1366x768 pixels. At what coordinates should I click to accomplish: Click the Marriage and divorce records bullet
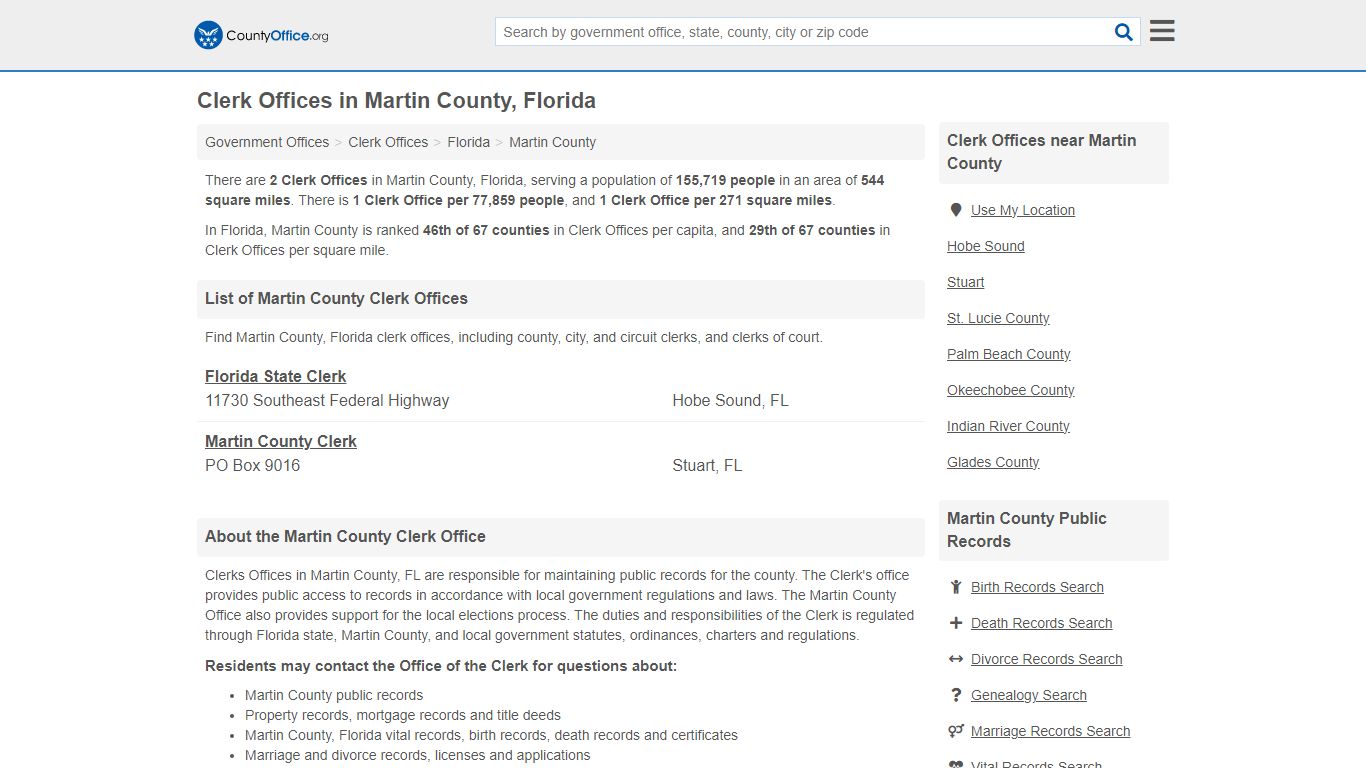417,755
